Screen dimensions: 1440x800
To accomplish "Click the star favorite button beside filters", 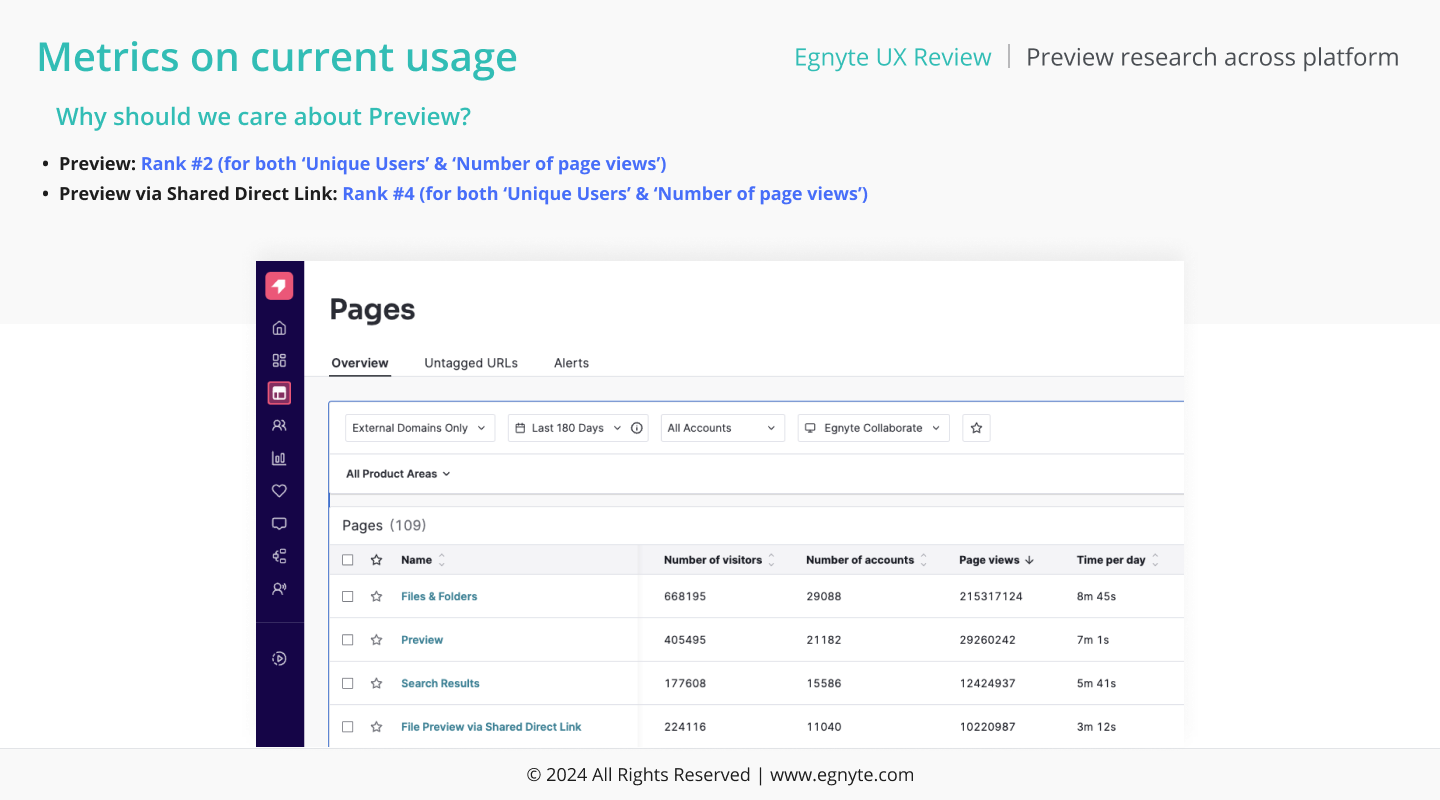I will point(976,428).
